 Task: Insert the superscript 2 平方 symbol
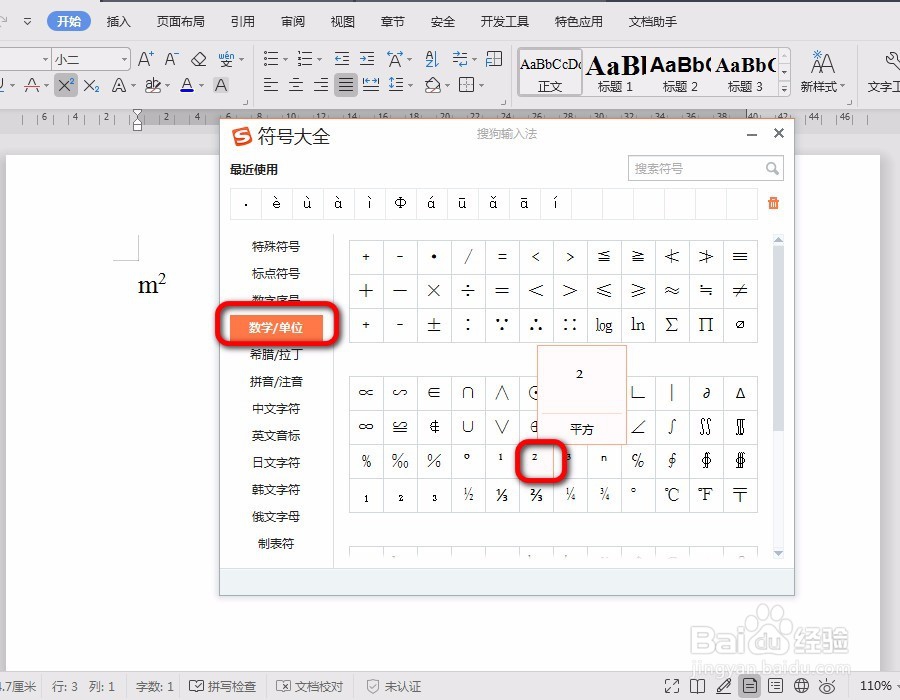(536, 461)
